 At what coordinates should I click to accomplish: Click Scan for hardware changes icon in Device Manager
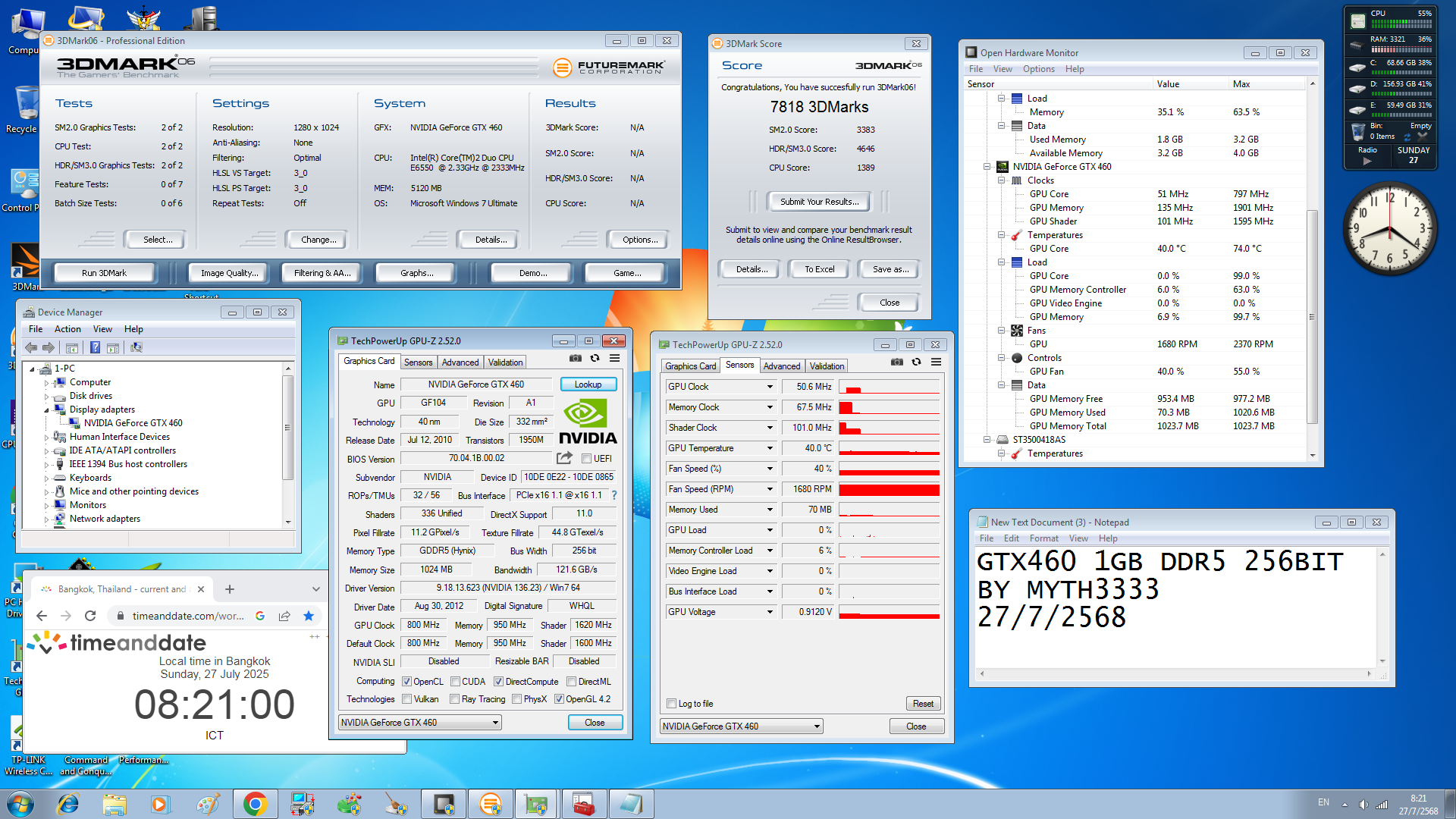(136, 347)
